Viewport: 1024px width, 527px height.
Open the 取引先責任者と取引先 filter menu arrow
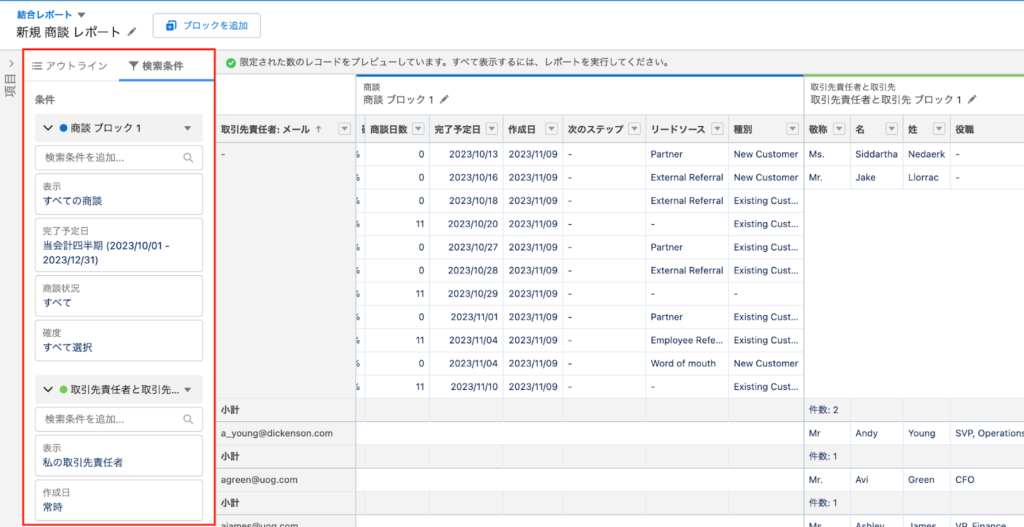click(188, 389)
